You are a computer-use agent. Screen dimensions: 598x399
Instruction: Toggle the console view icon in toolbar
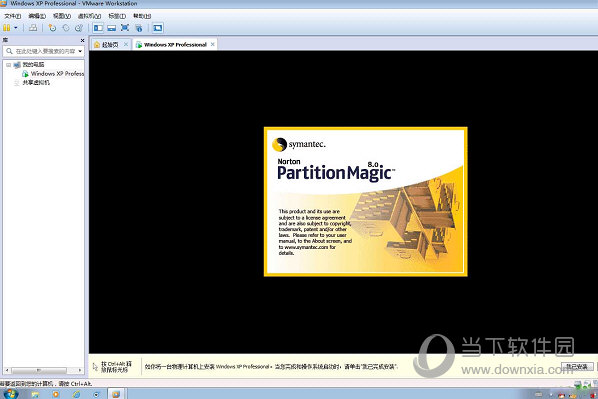coord(158,28)
